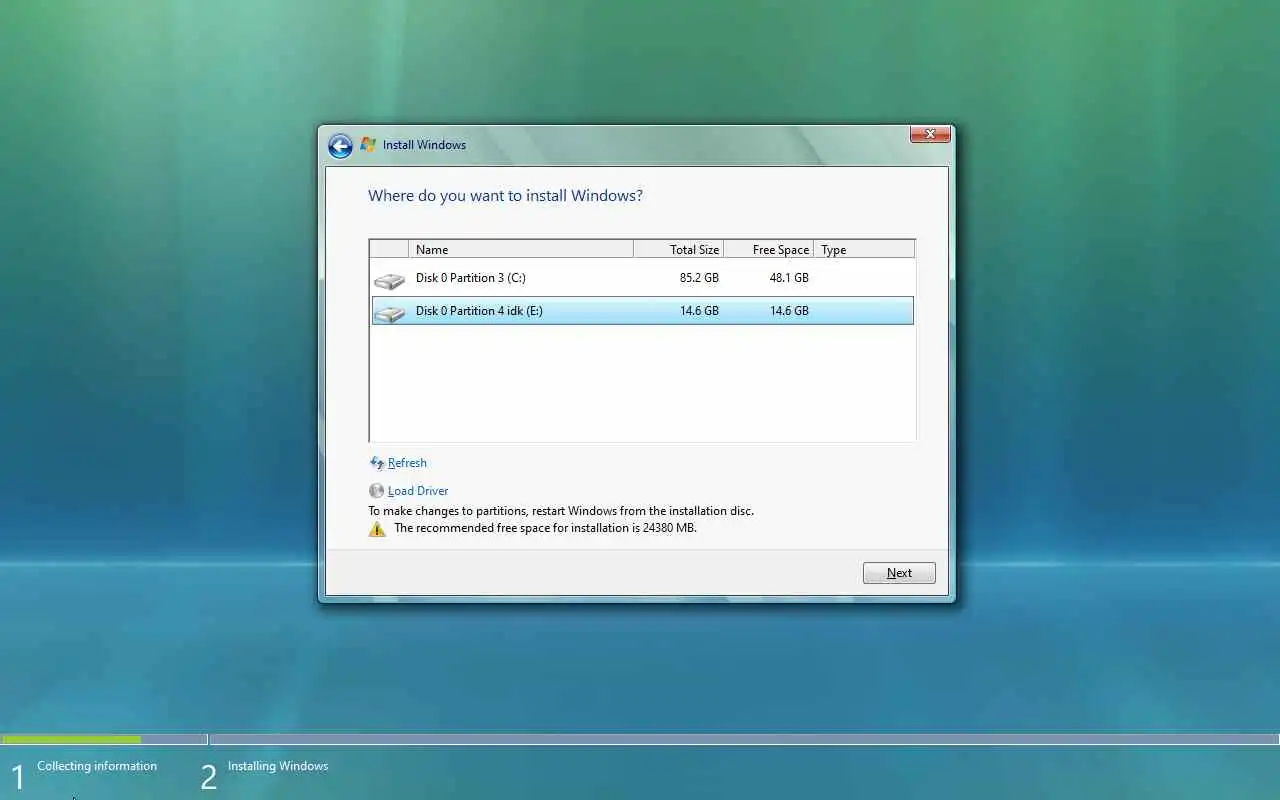Select Disk 0 Partition 4 idk (E:)
Screen dimensions: 1280x800
(x=642, y=311)
